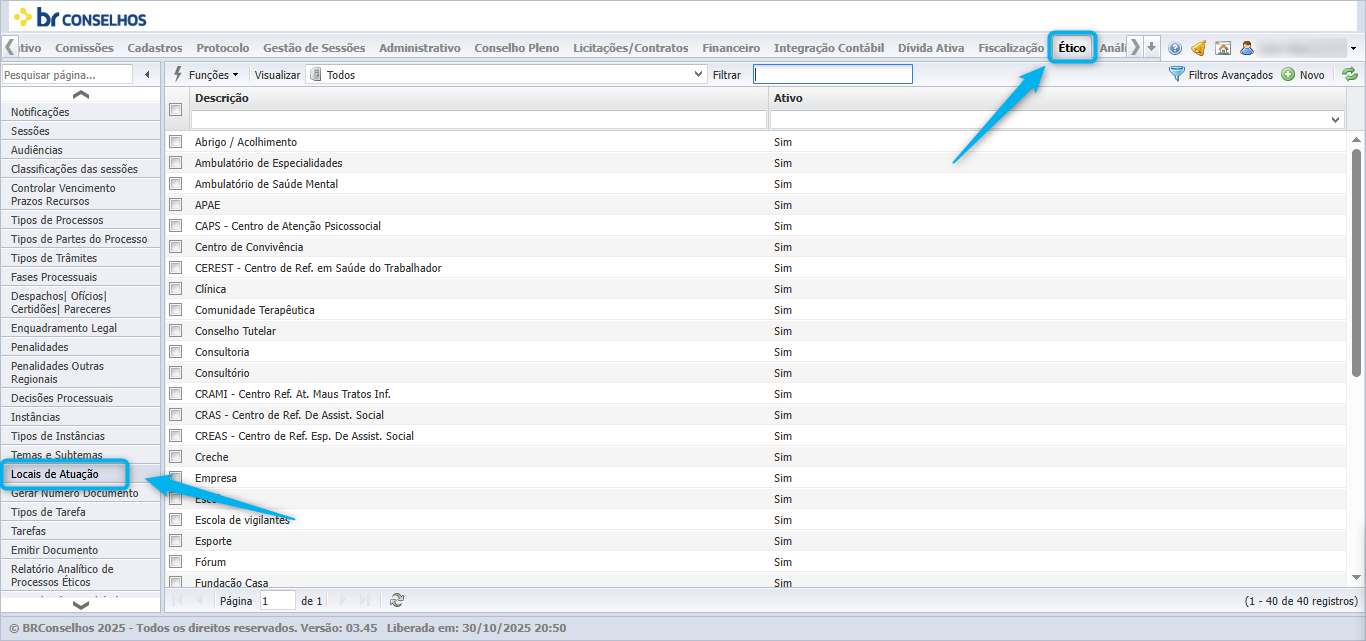Switch to the Financeiro tab
The width and height of the screenshot is (1366, 641).
[731, 48]
